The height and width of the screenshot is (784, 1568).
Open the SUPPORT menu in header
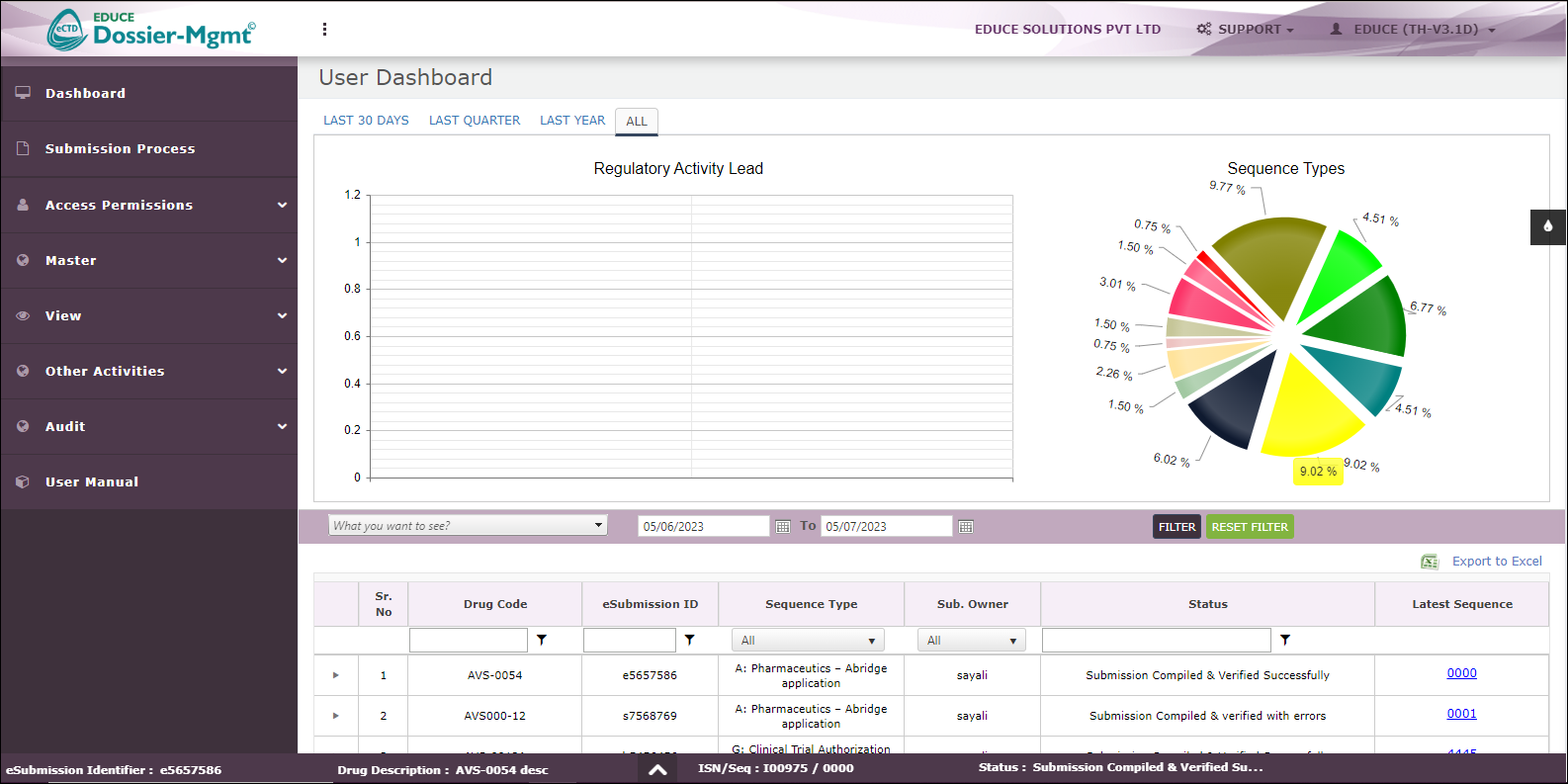(x=1246, y=30)
